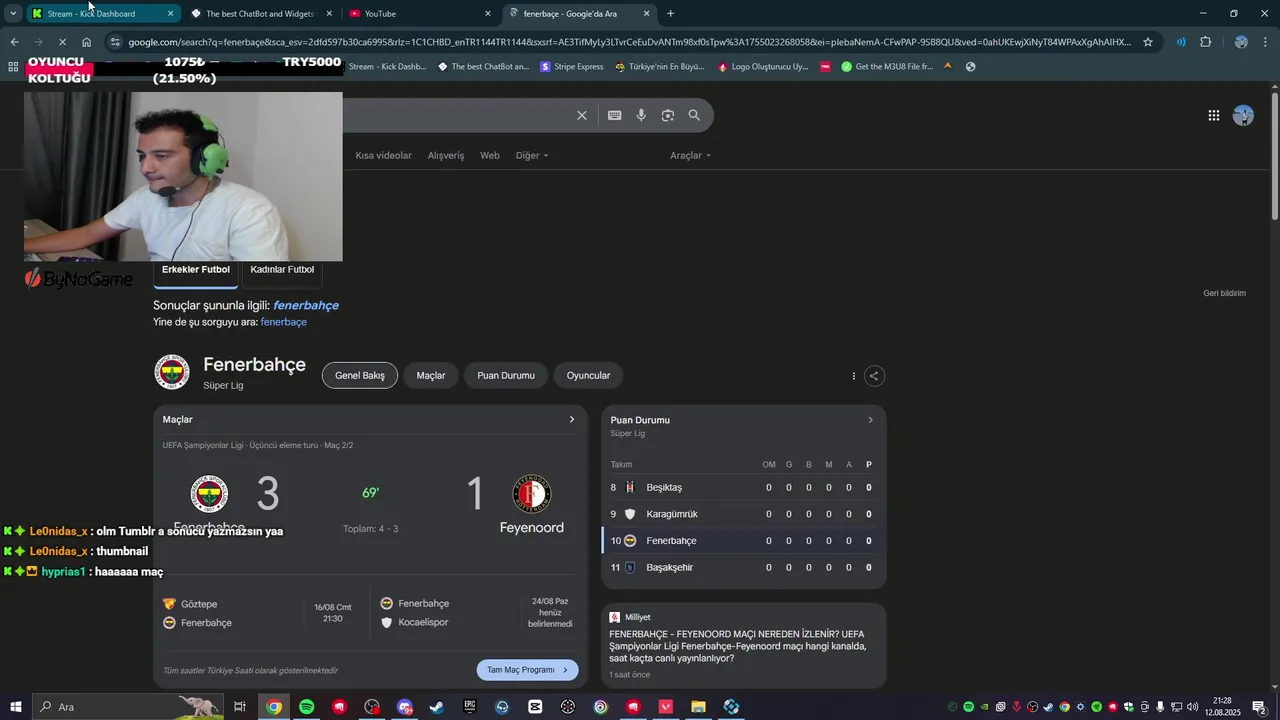Start voice search with the microphone icon
1280x720 pixels.
tap(641, 115)
